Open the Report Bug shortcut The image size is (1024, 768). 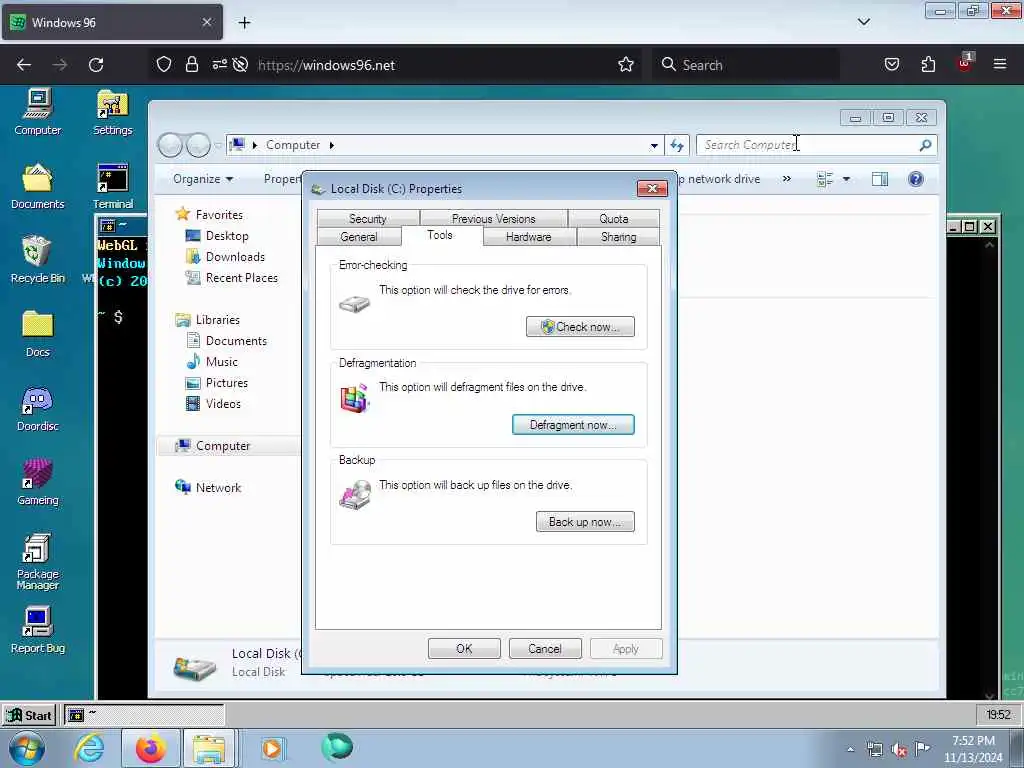tap(38, 630)
